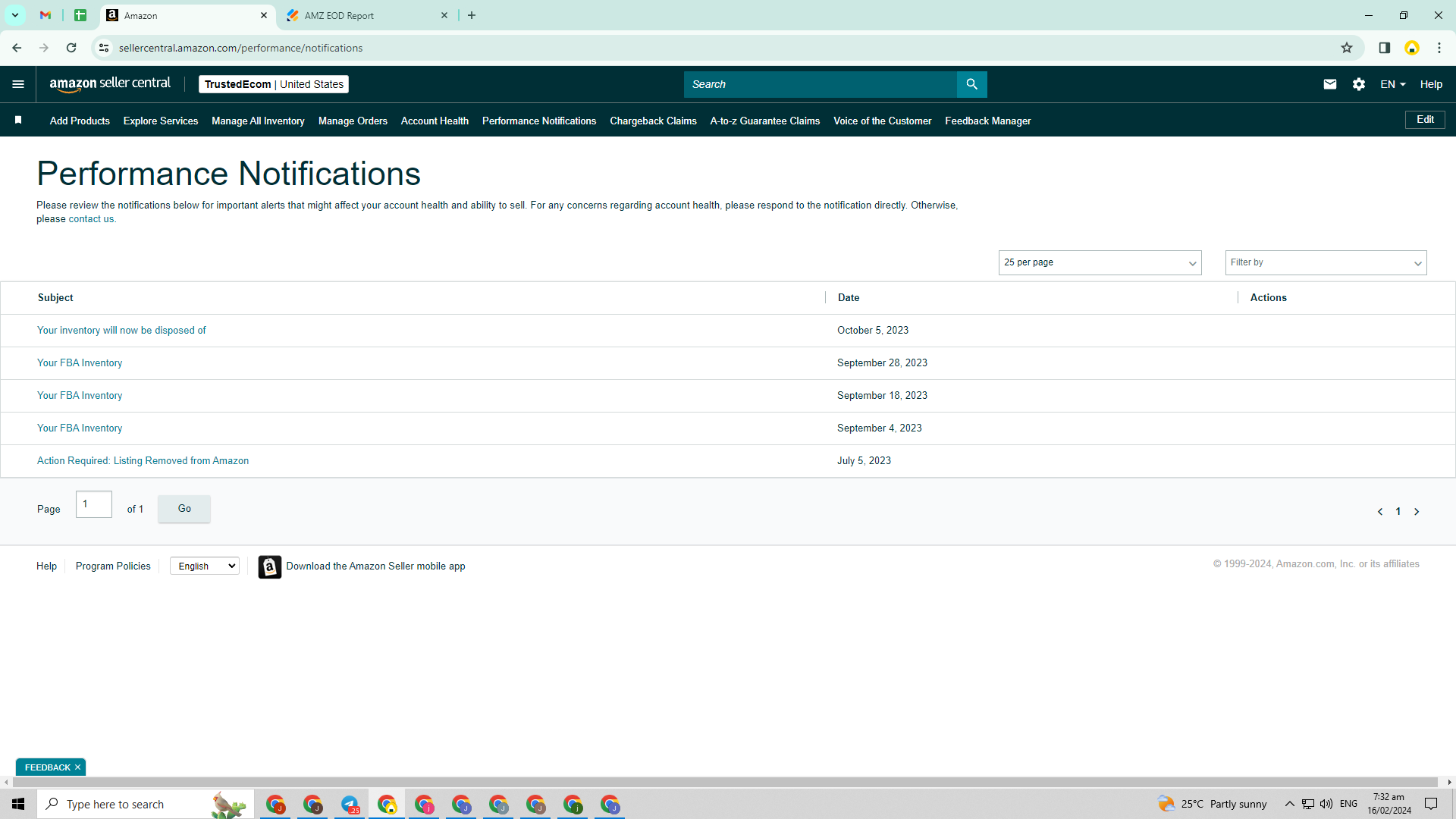Open the pinned green spreadsheet tab
The image size is (1456, 819).
[x=80, y=15]
